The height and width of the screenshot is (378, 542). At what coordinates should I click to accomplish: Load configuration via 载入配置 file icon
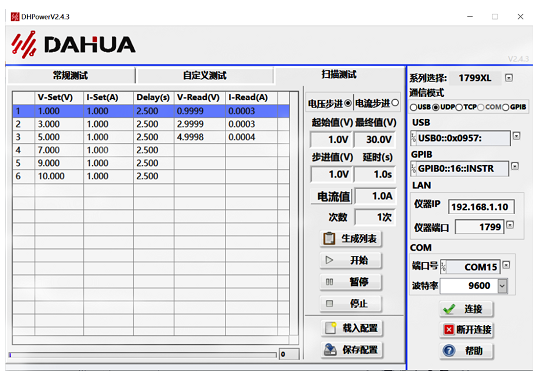coord(330,328)
